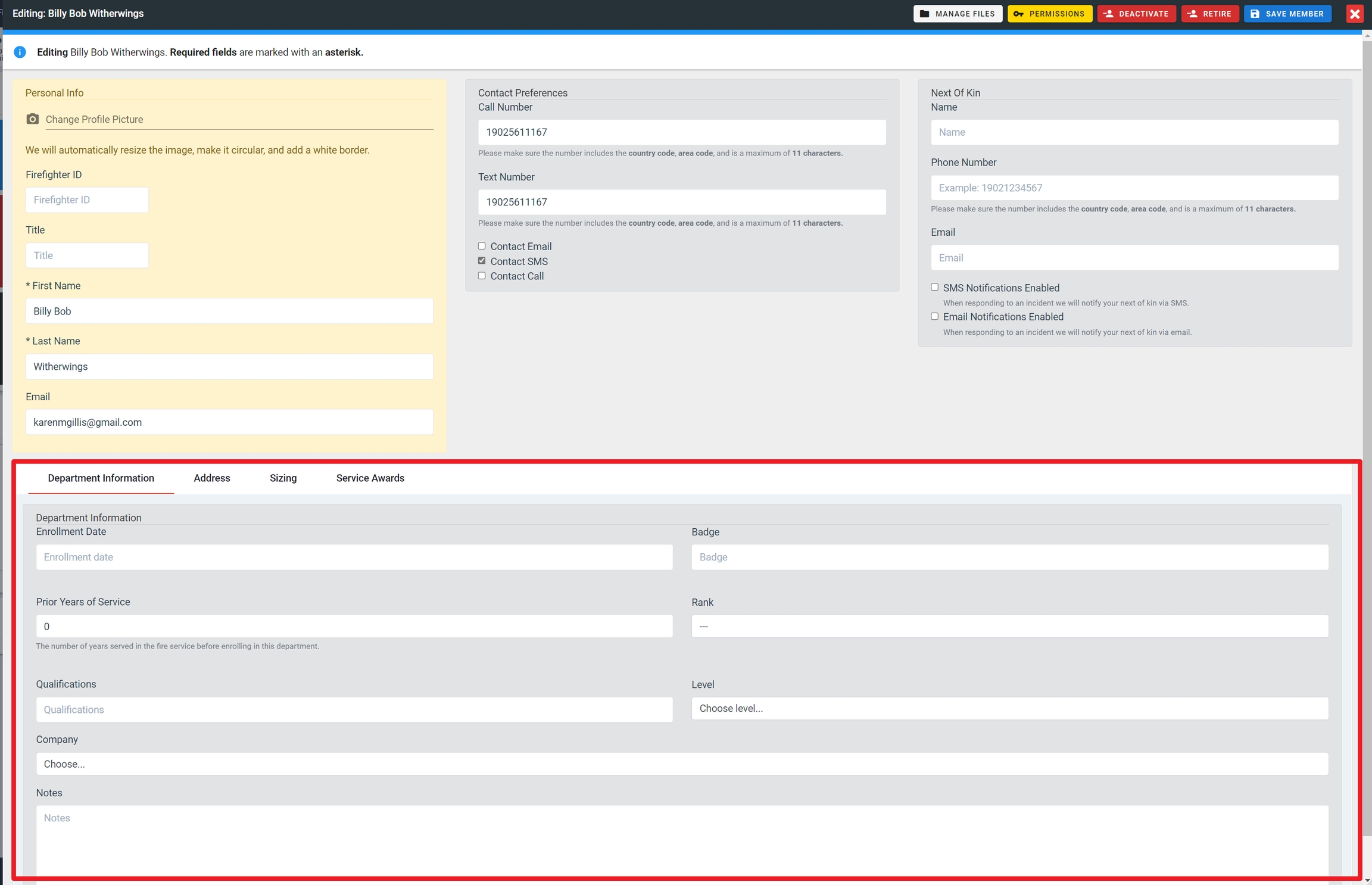This screenshot has width=1372, height=885.
Task: Open the Company Choose dropdown
Action: [x=682, y=764]
